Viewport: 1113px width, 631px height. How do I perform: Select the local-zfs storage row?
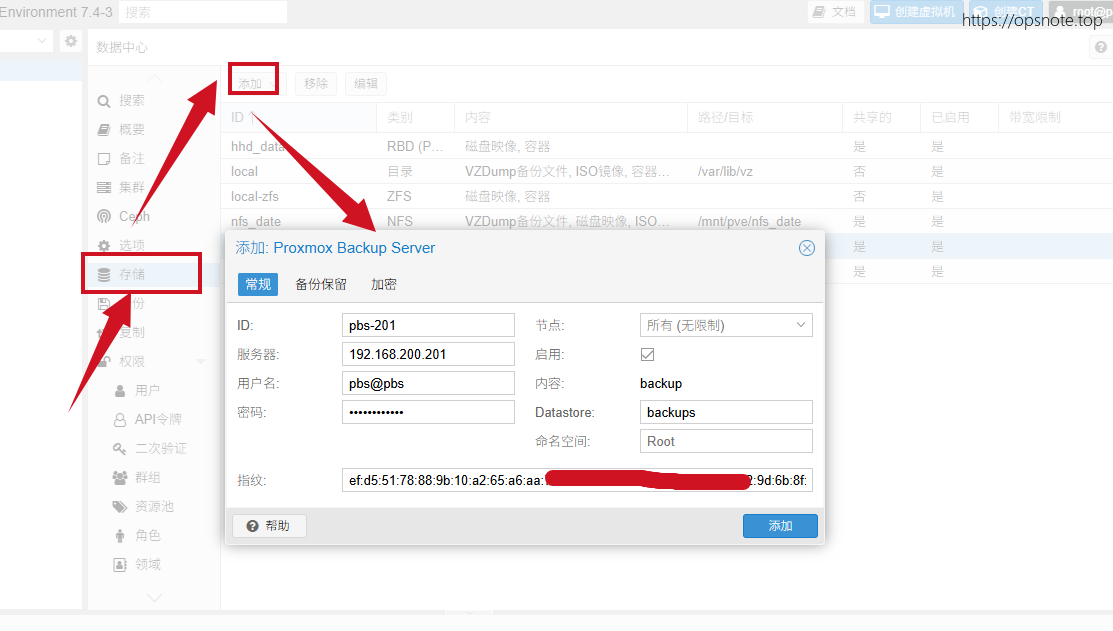click(667, 197)
